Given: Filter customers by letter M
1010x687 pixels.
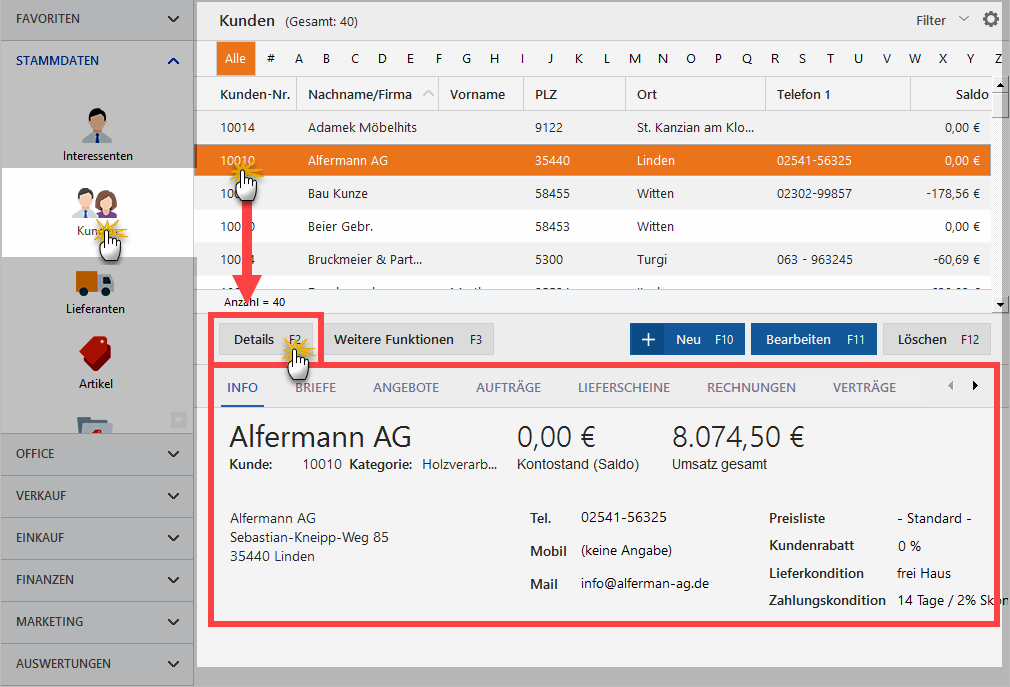Looking at the screenshot, I should [634, 59].
